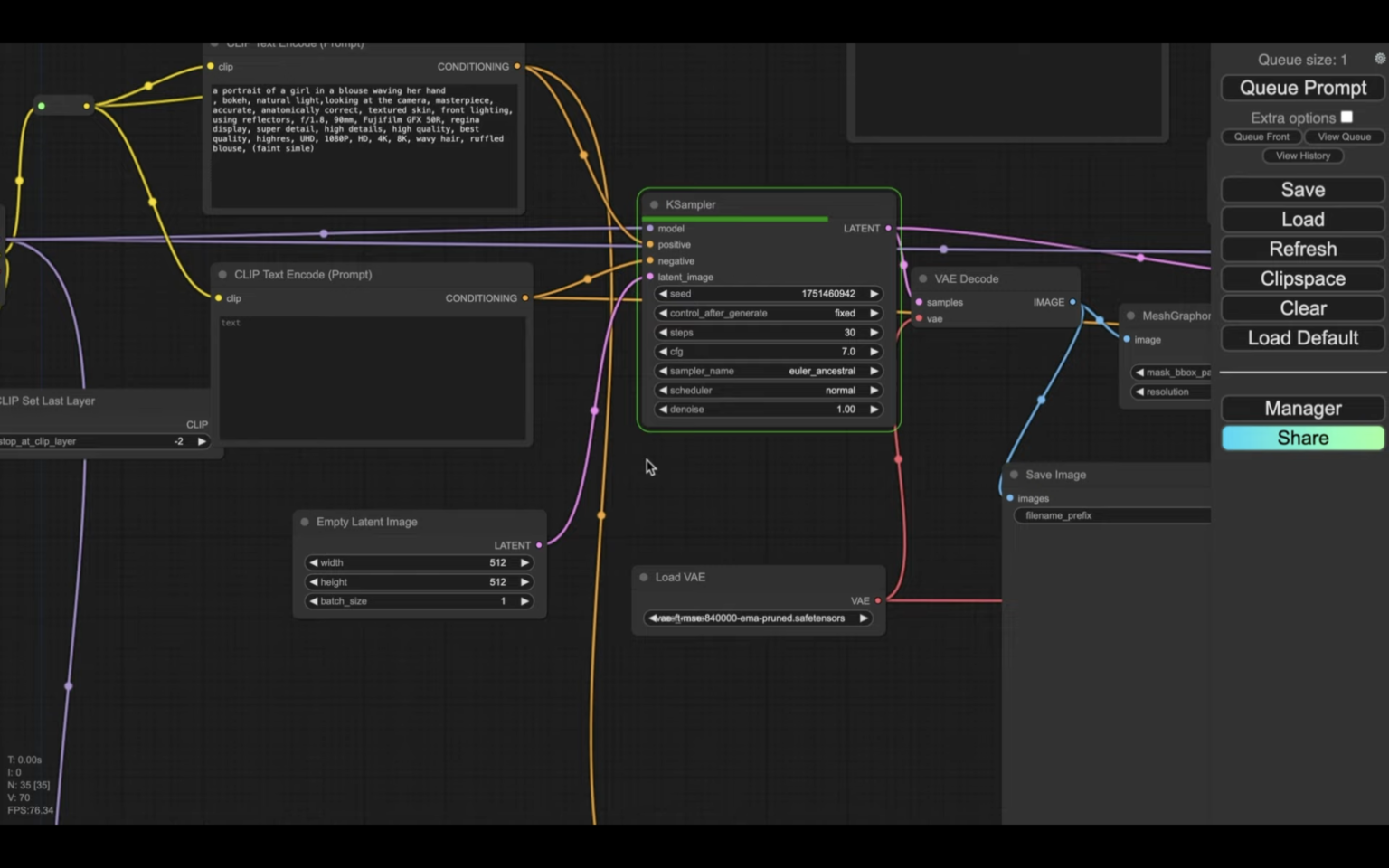Image resolution: width=1389 pixels, height=868 pixels.
Task: Open the Manager button
Action: click(1302, 409)
